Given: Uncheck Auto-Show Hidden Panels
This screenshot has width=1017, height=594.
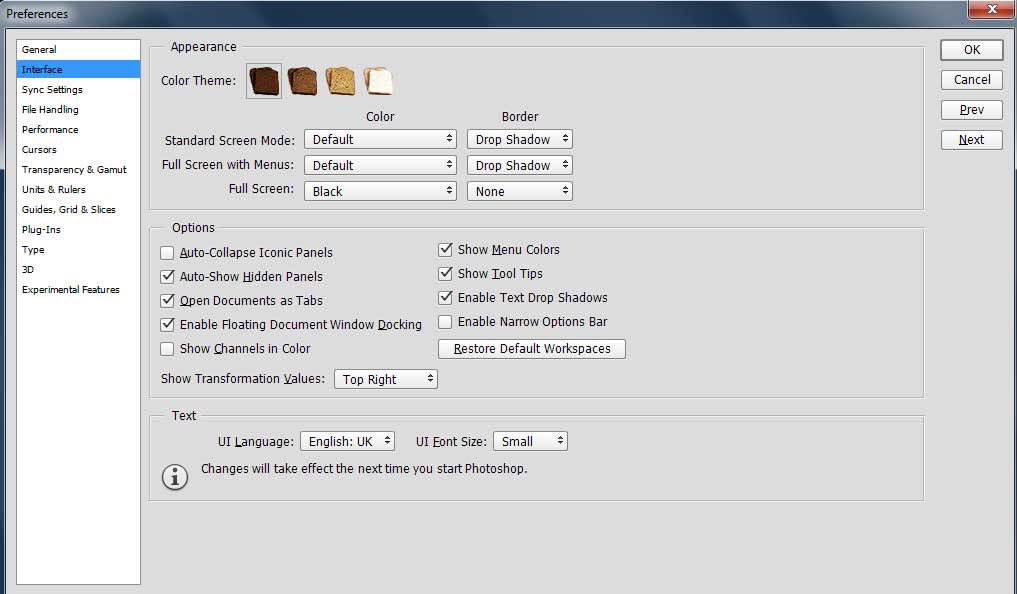Looking at the screenshot, I should (x=167, y=277).
